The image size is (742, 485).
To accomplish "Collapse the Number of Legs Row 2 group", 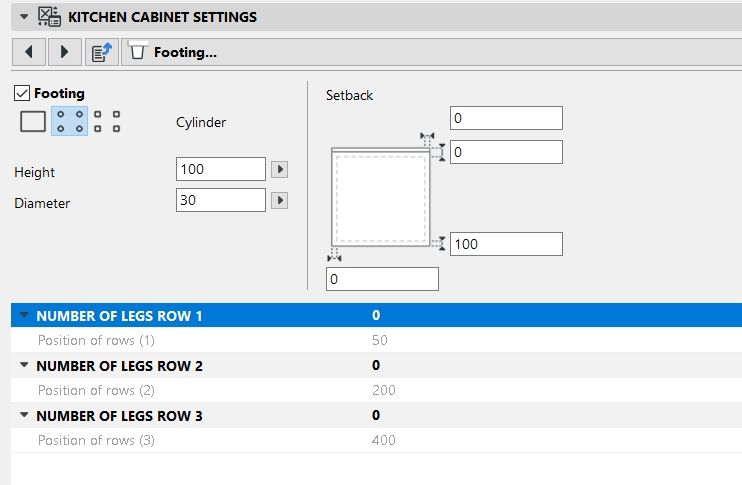I will click(24, 366).
